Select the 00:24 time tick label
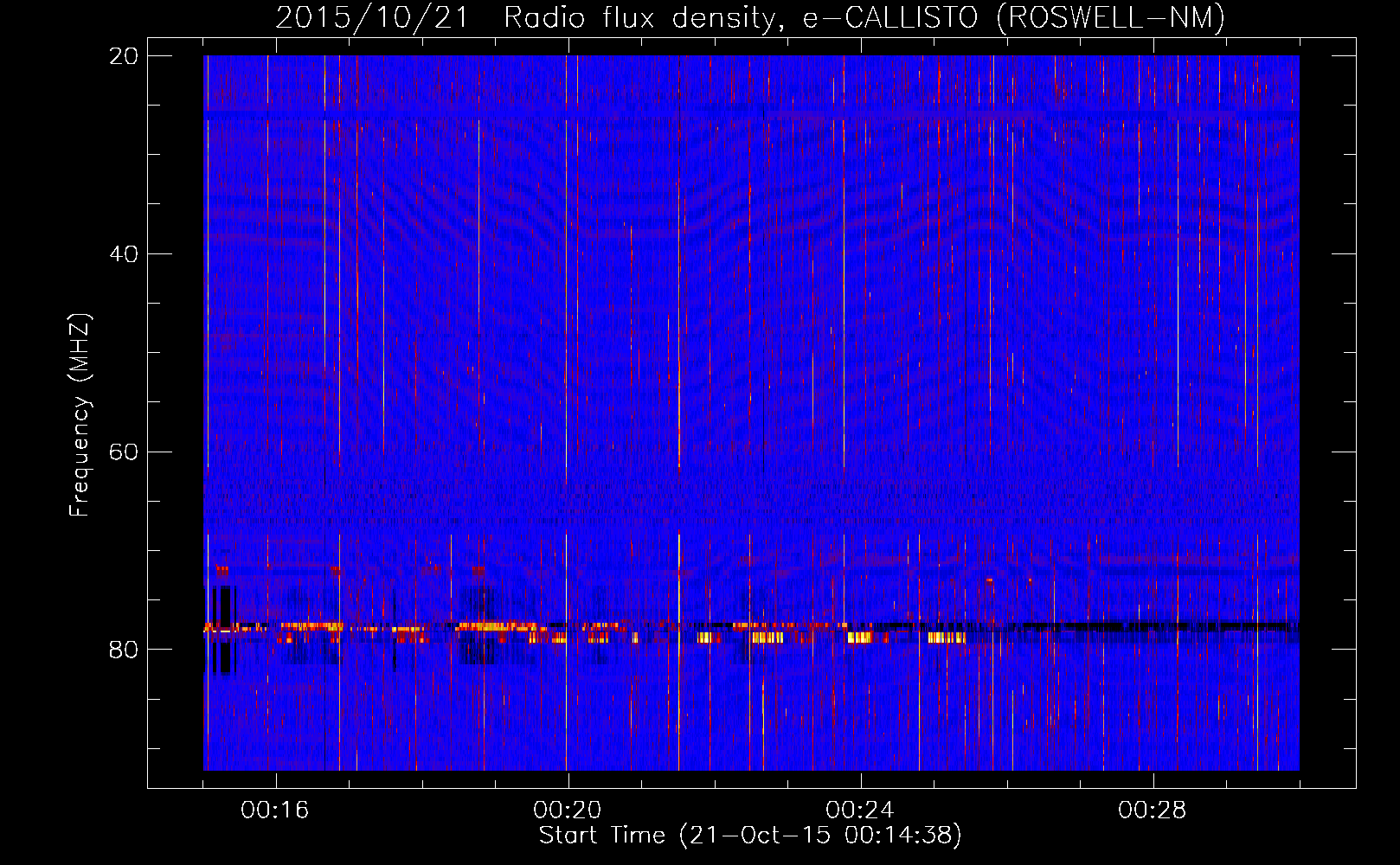1400x865 pixels. pos(860,811)
